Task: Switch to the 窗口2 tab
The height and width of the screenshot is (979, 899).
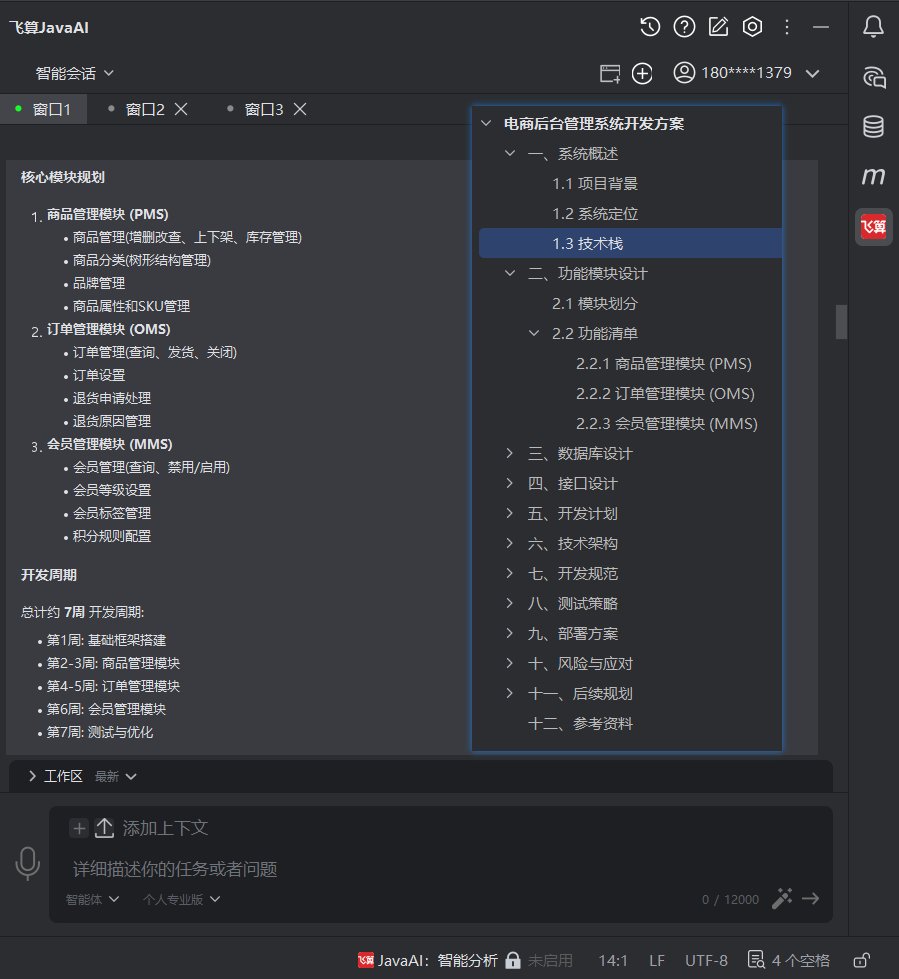Action: tap(145, 109)
